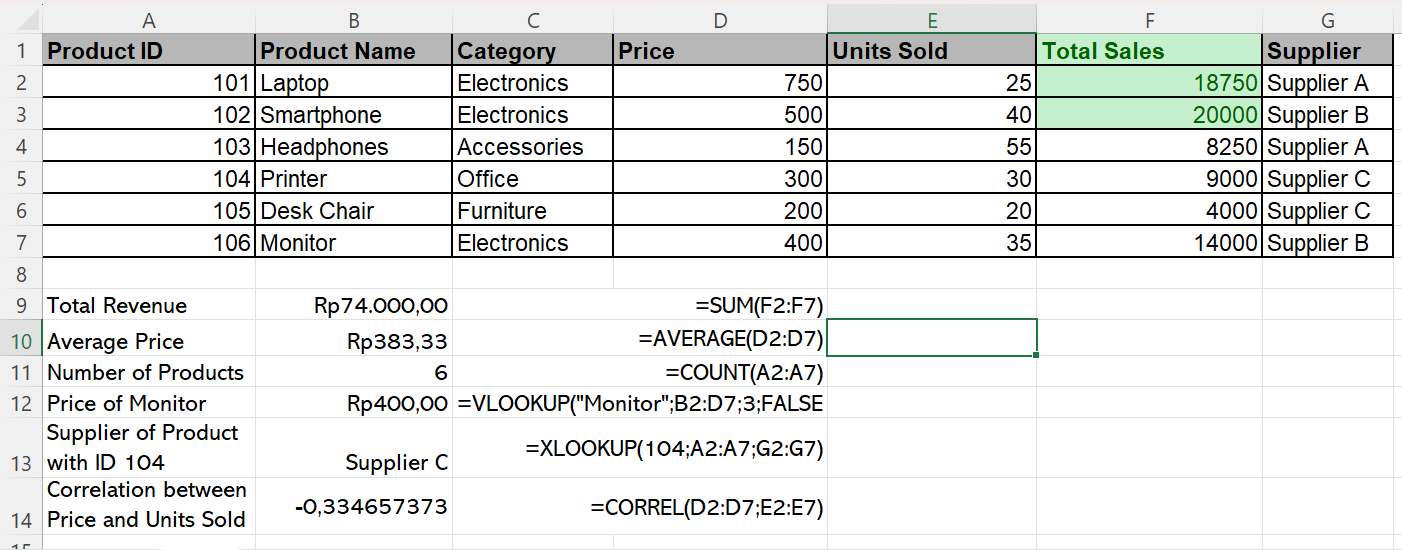
Task: Click the Total Sales header cell
Action: click(1148, 51)
